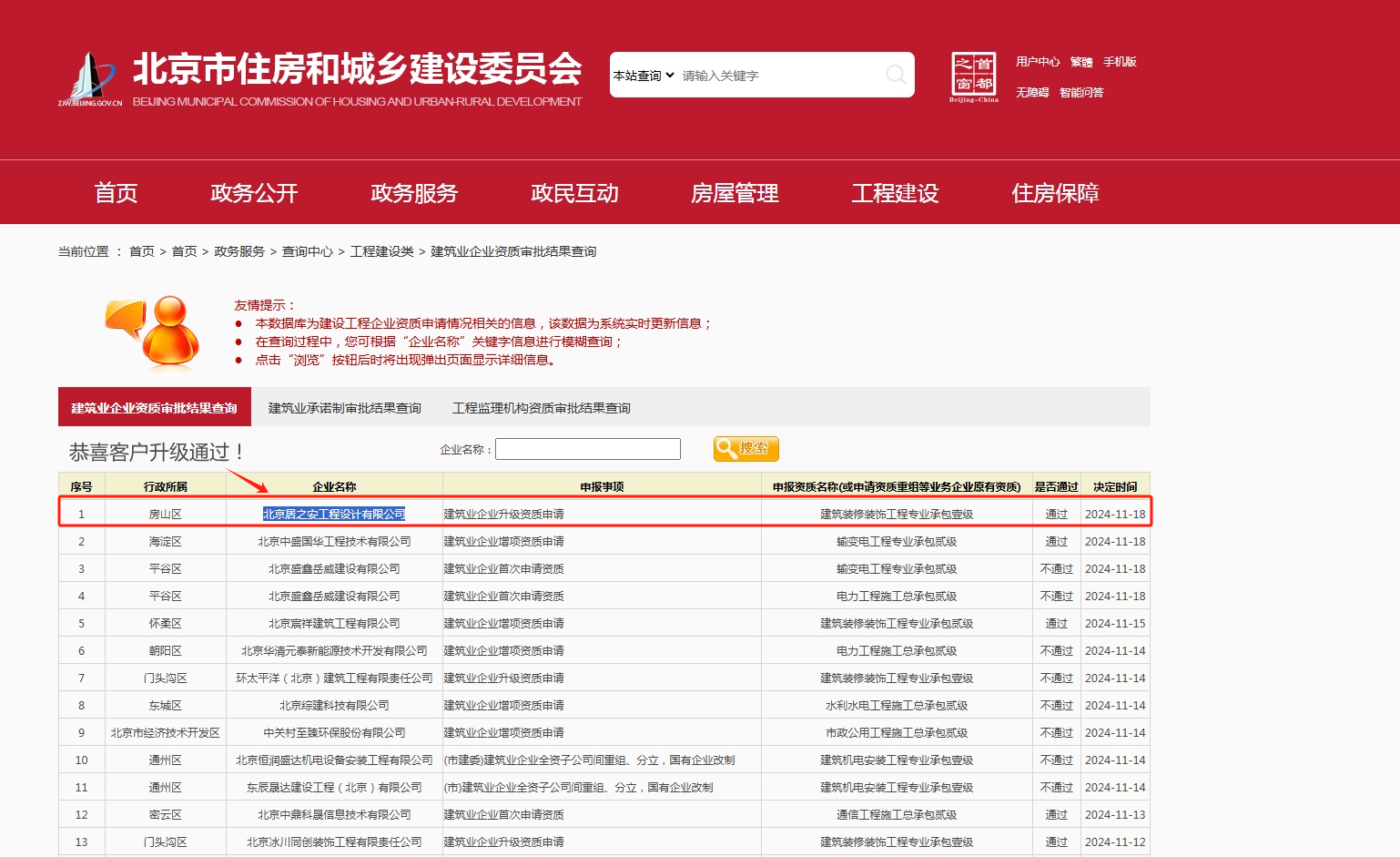1400x857 pixels.
Task: Enable 无障碍 accessibility mode
Action: coord(1032,93)
